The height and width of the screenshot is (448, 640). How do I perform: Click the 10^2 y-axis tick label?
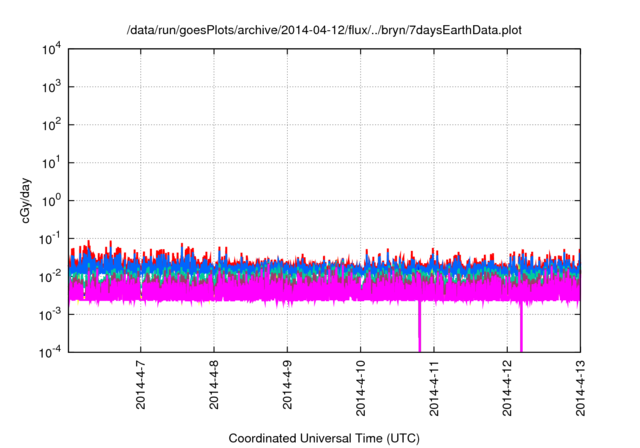pyautogui.click(x=51, y=125)
